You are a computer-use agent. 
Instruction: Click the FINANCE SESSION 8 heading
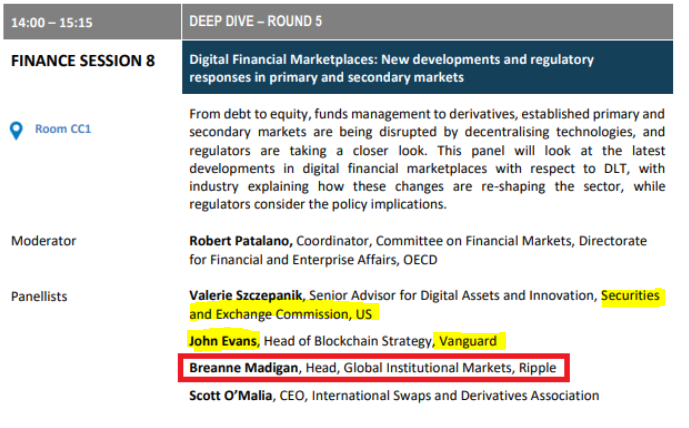83,61
